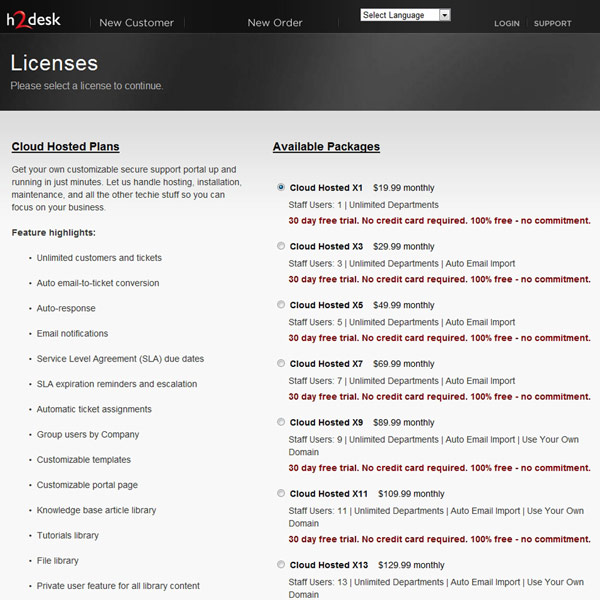600x600 pixels.
Task: Pick the Cloud Hosted X7 package
Action: [x=281, y=363]
